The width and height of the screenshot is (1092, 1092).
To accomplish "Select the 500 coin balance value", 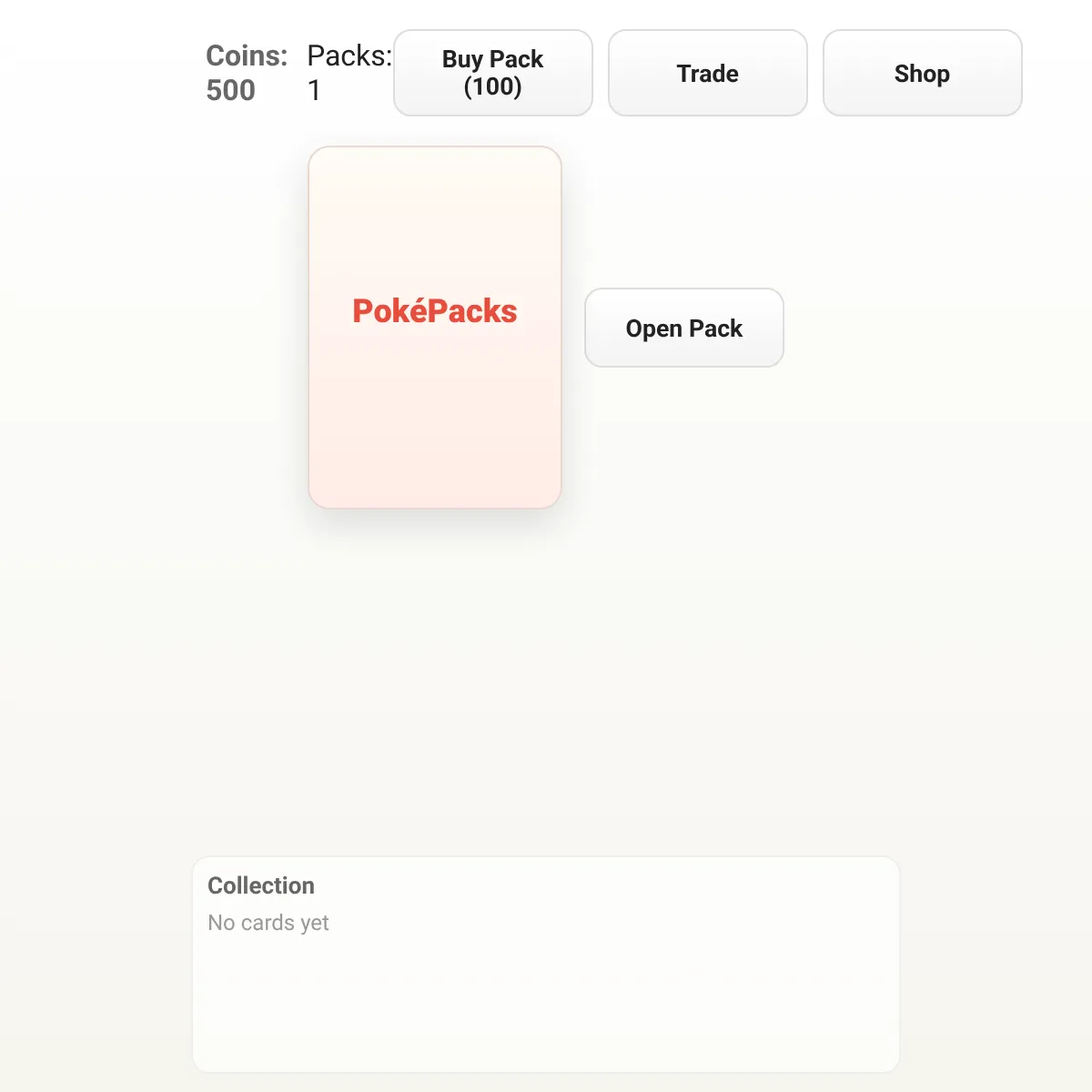I will point(230,90).
